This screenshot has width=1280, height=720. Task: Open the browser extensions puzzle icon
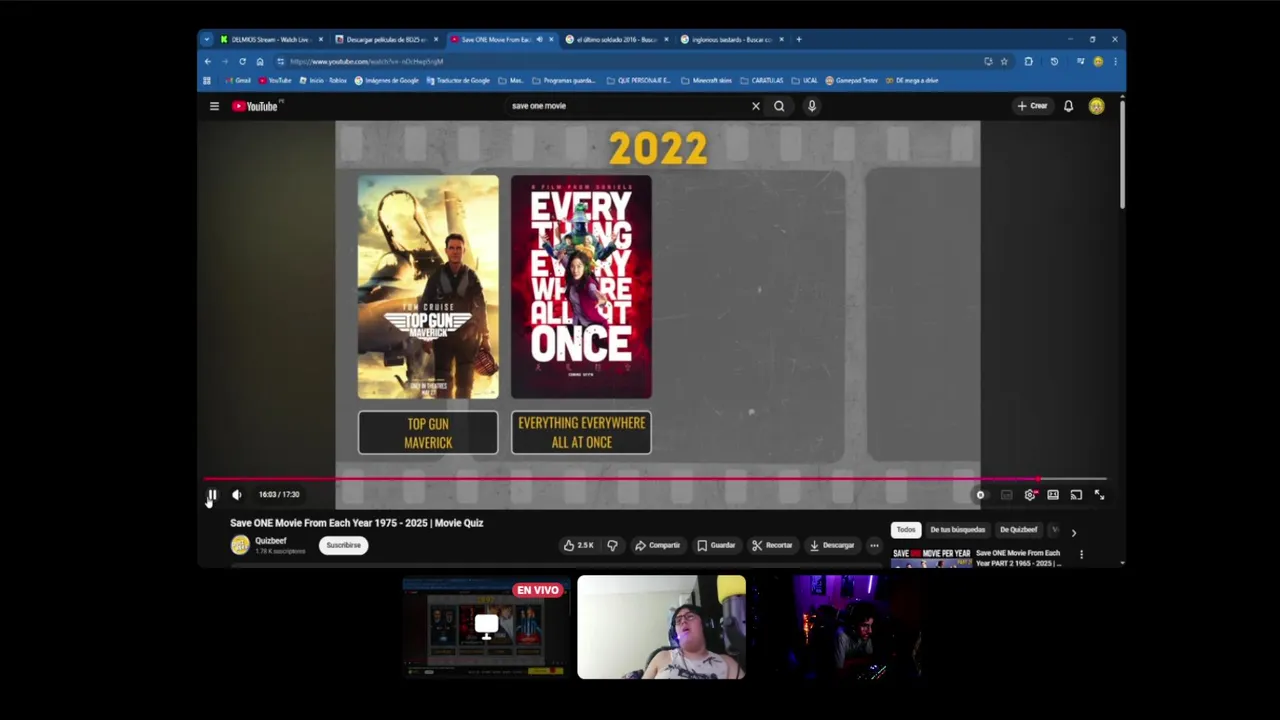[x=1028, y=61]
